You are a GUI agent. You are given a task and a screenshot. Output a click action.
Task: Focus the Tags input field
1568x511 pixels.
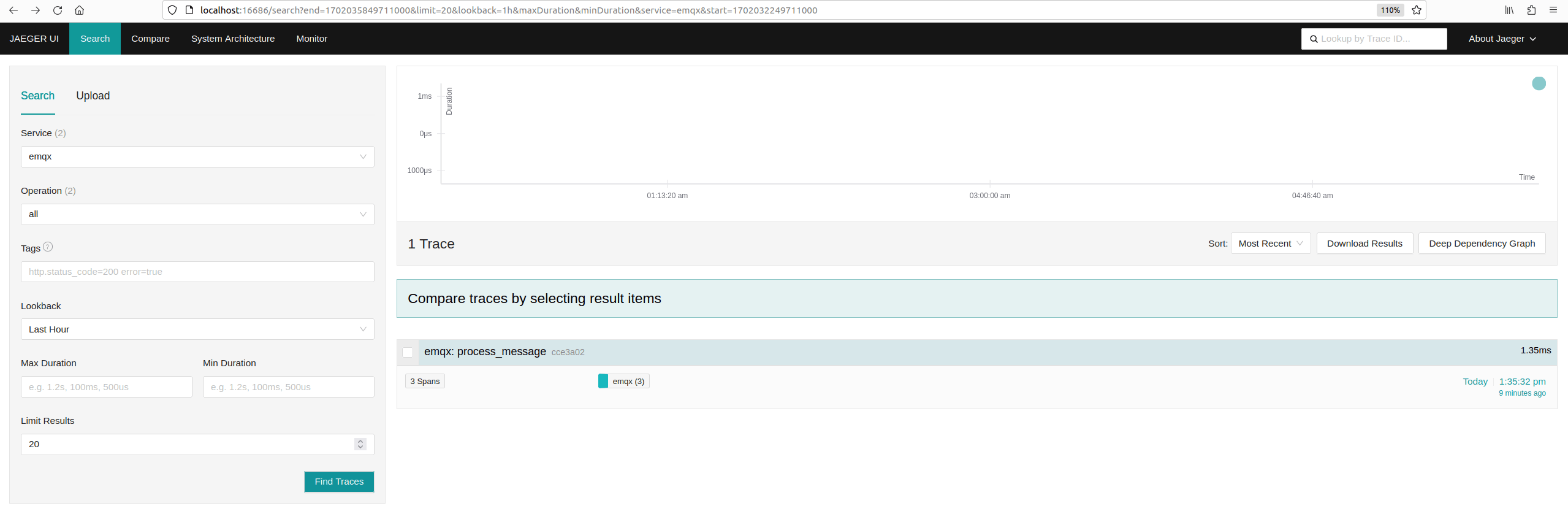[x=197, y=272]
